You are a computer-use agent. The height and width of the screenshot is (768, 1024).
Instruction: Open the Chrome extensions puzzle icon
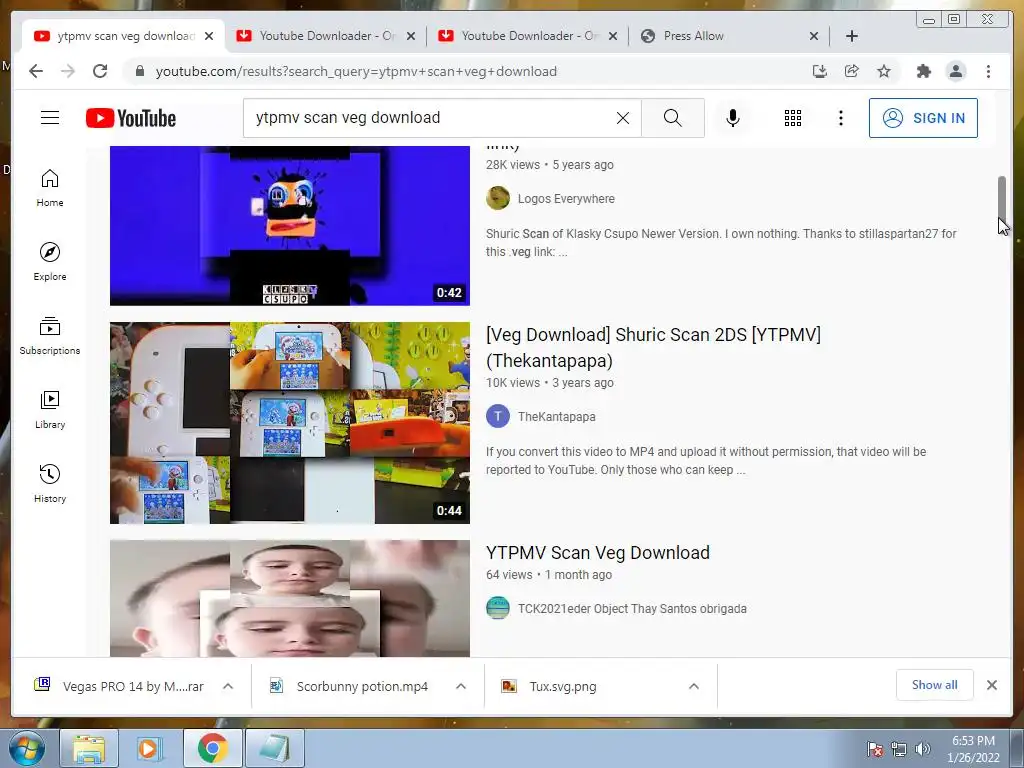tap(923, 71)
